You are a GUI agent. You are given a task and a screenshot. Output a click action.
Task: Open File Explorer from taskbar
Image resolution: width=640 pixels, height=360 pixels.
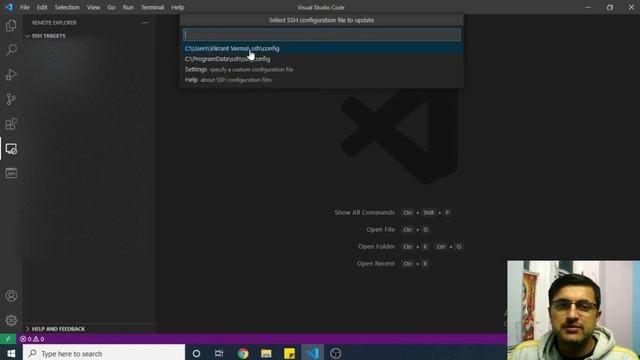pos(266,353)
